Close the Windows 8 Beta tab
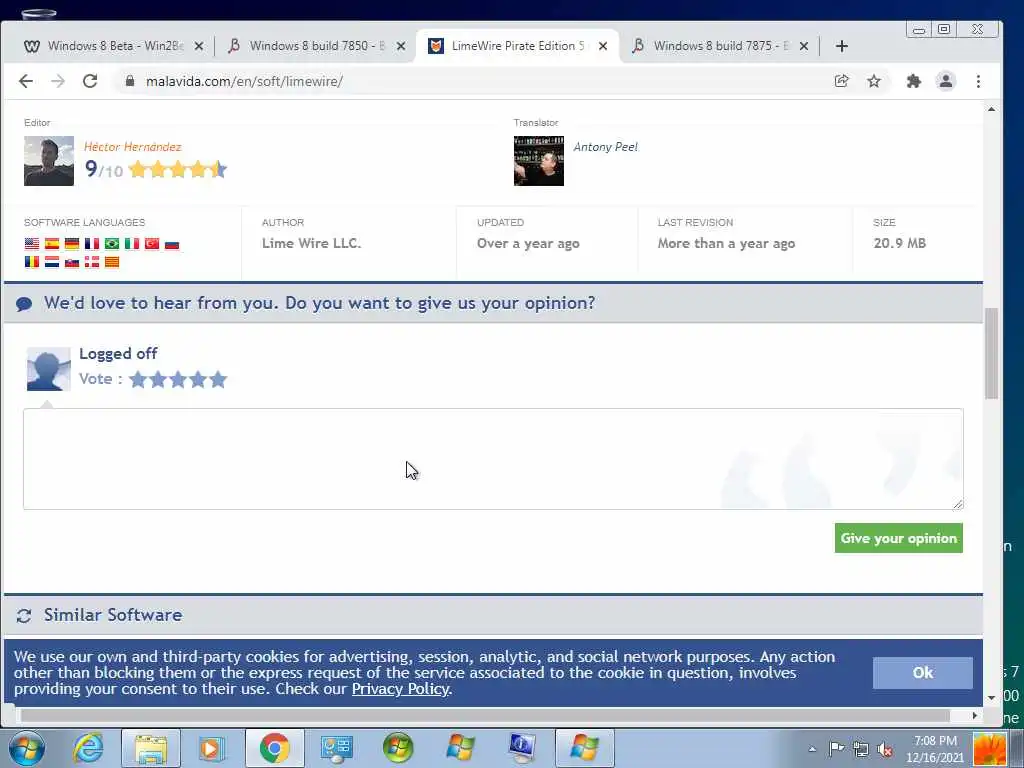The image size is (1024, 768). pyautogui.click(x=199, y=46)
